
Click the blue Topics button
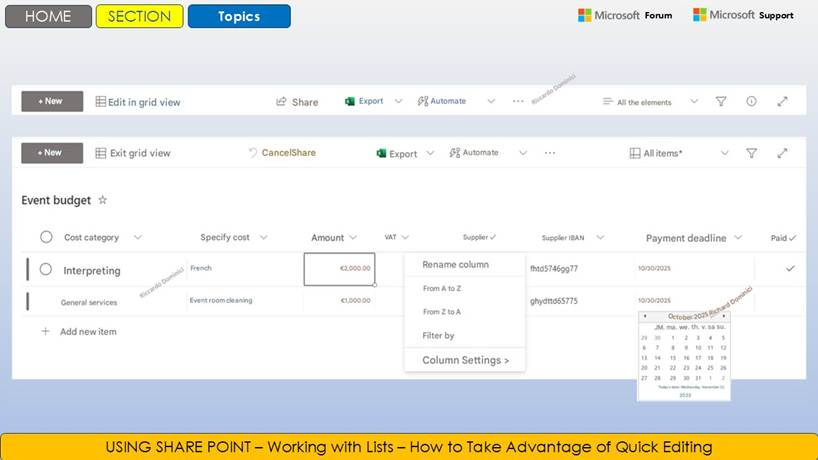tap(239, 16)
